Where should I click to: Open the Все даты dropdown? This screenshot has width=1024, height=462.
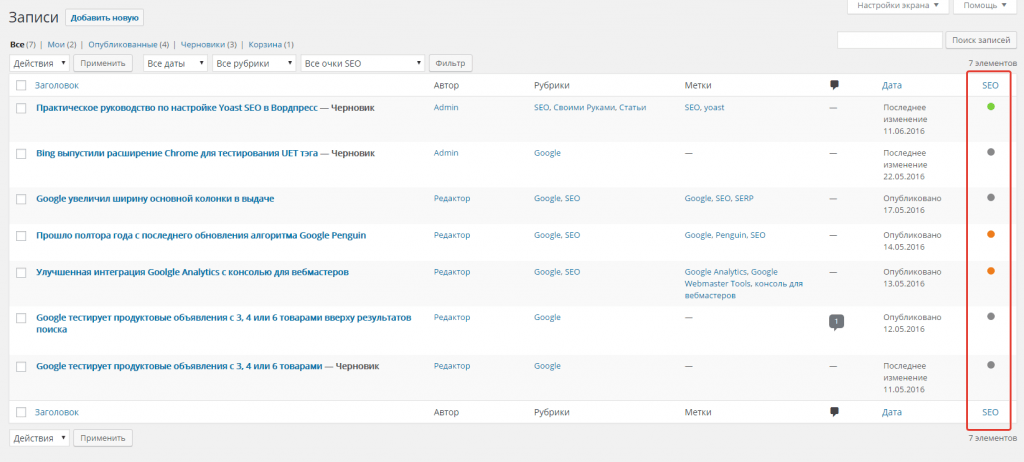coord(175,63)
